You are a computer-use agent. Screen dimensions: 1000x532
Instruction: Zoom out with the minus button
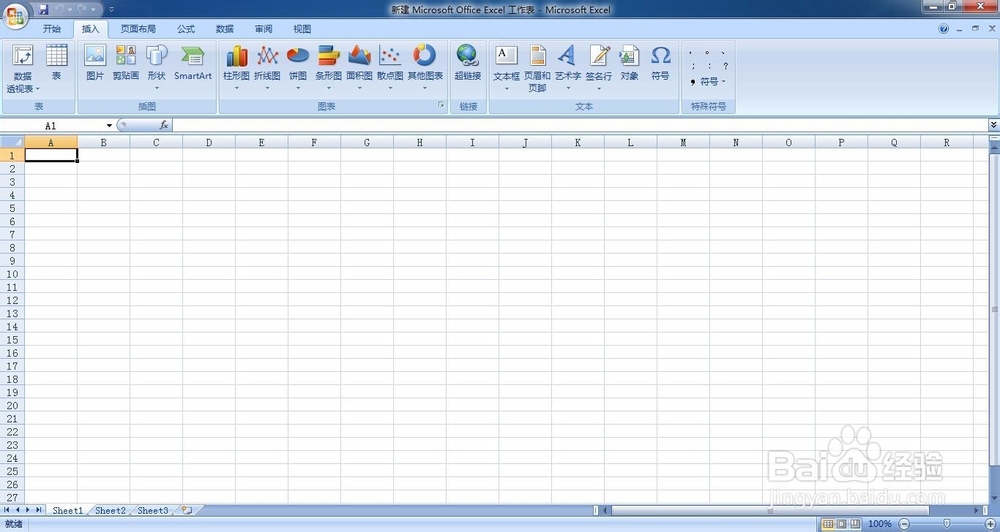904,524
